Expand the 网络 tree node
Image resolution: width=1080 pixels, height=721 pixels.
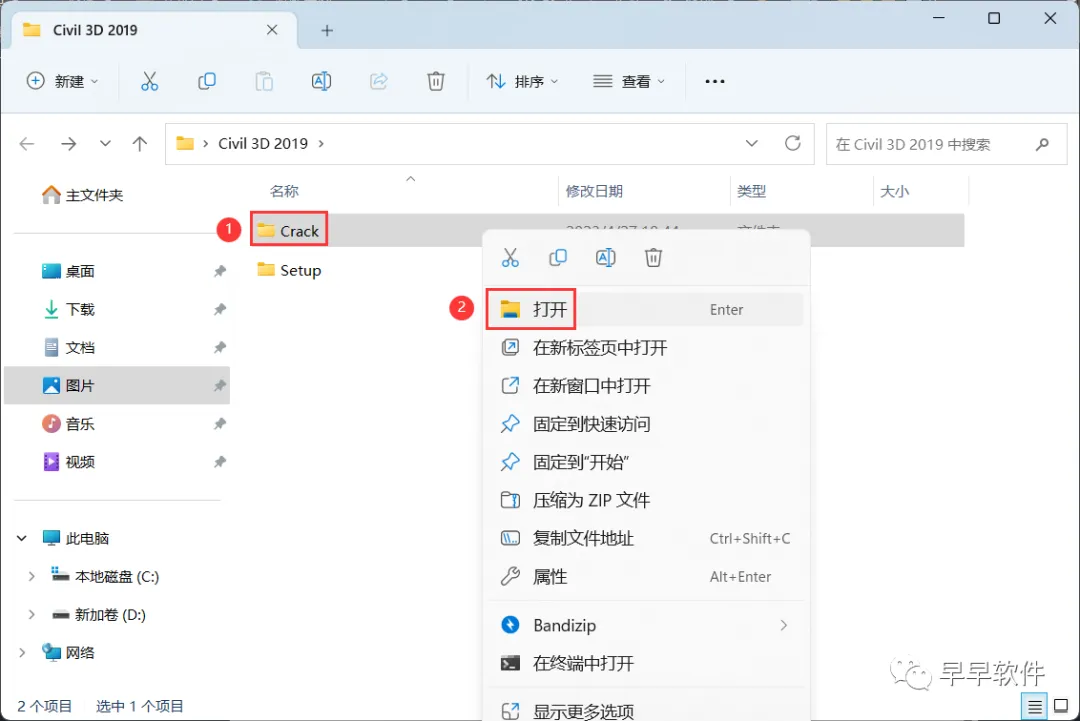click(x=22, y=652)
